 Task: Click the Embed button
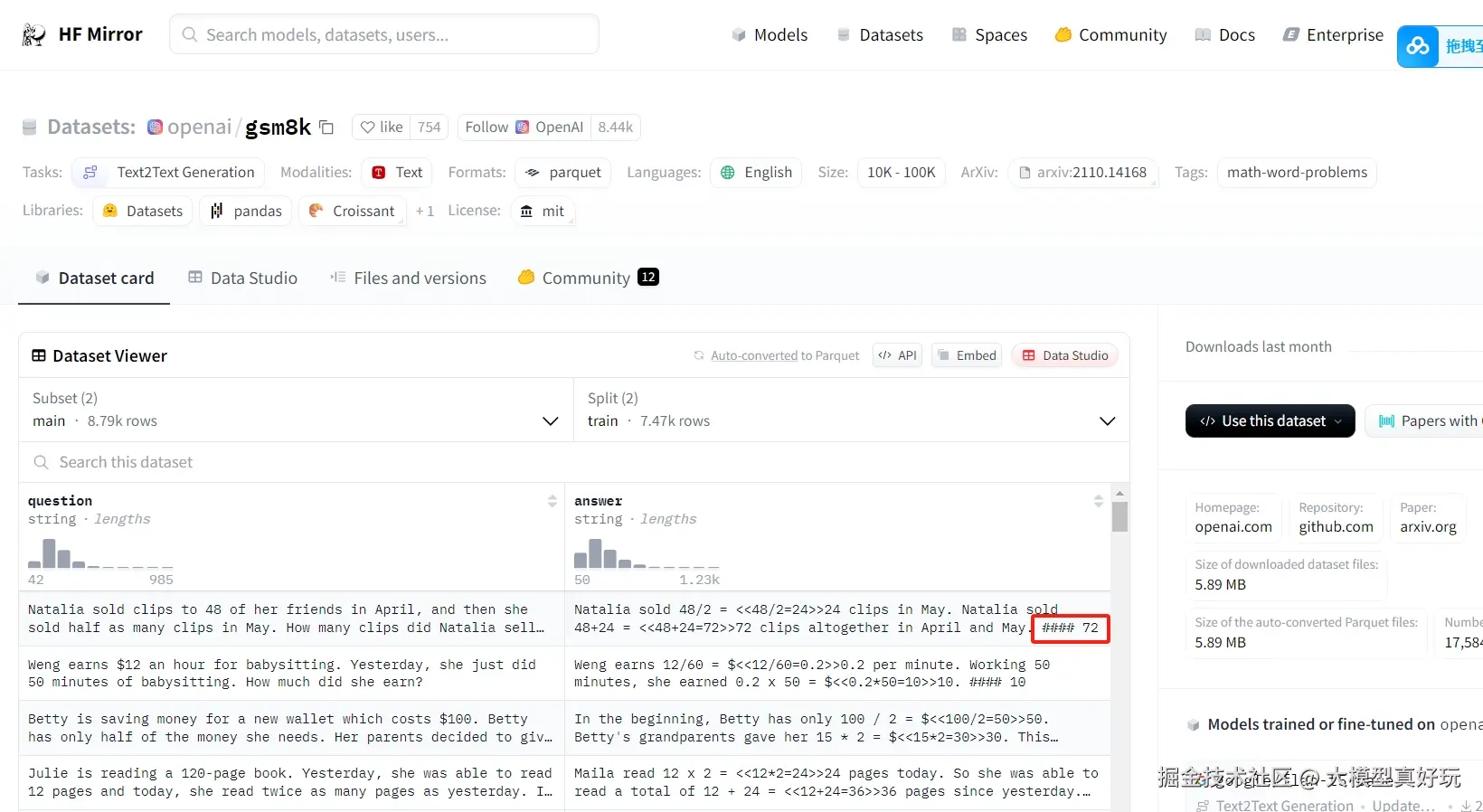[x=967, y=355]
